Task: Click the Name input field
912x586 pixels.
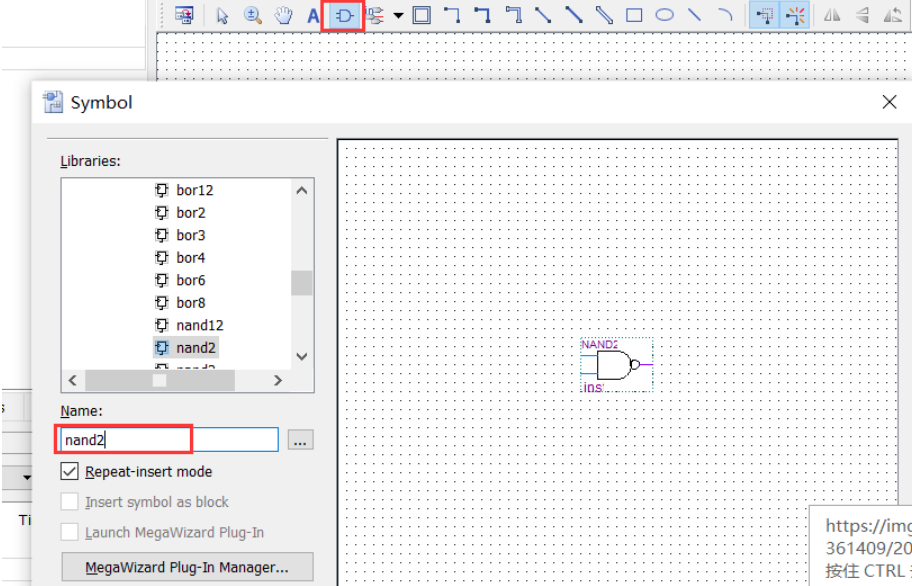Action: (169, 440)
